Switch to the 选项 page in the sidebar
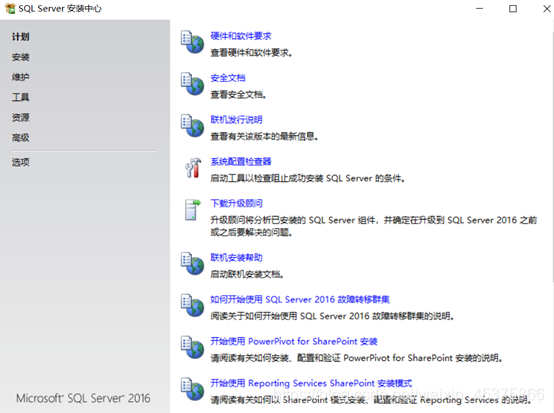The image size is (554, 413). [20, 162]
